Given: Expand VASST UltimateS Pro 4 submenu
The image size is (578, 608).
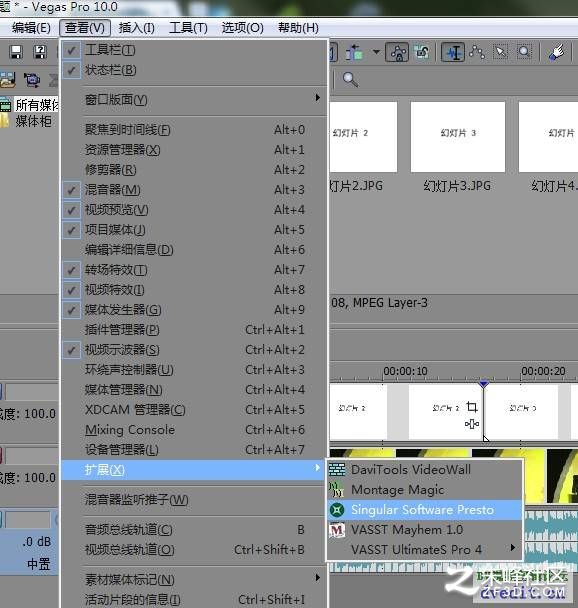Looking at the screenshot, I should pos(425,549).
